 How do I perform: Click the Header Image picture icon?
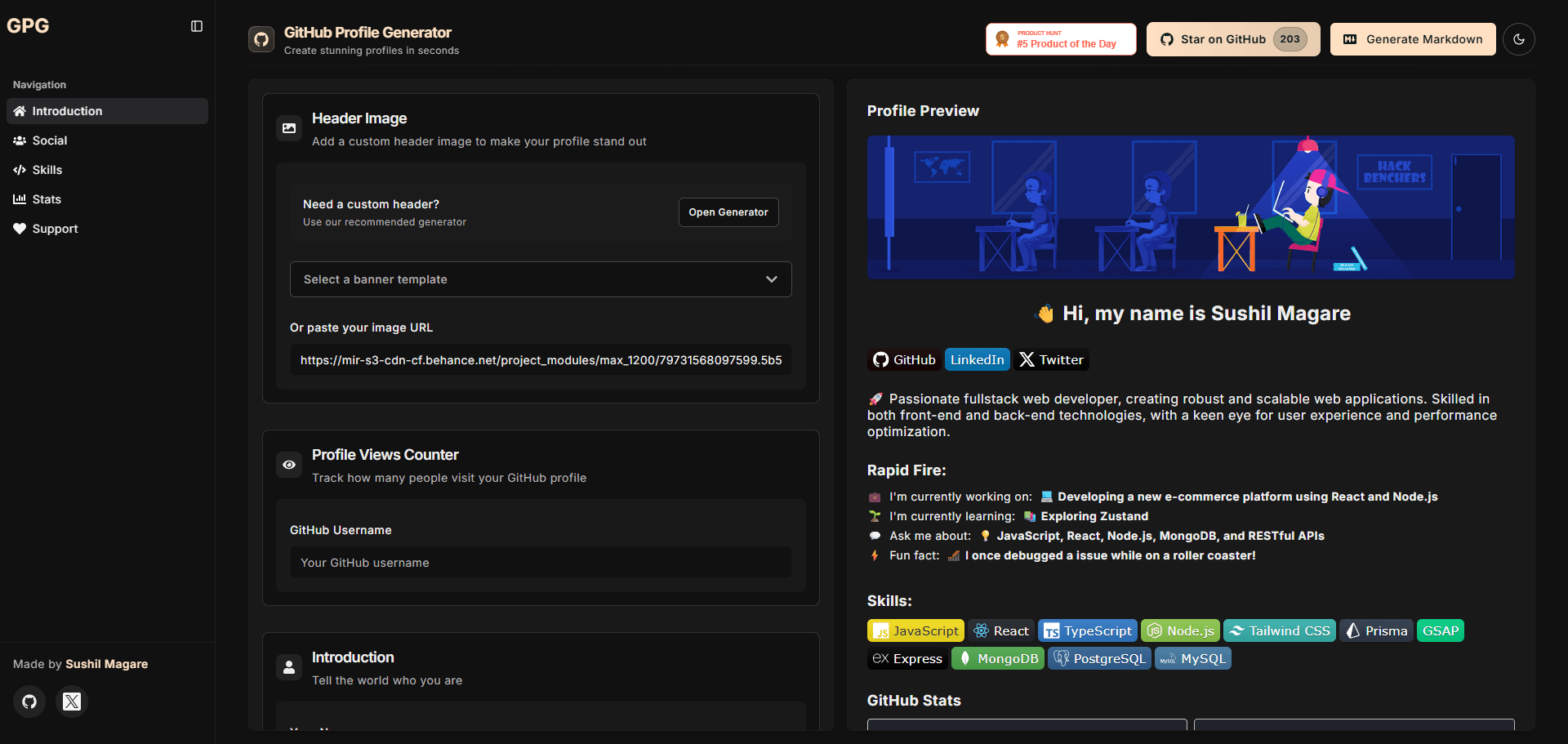click(289, 128)
